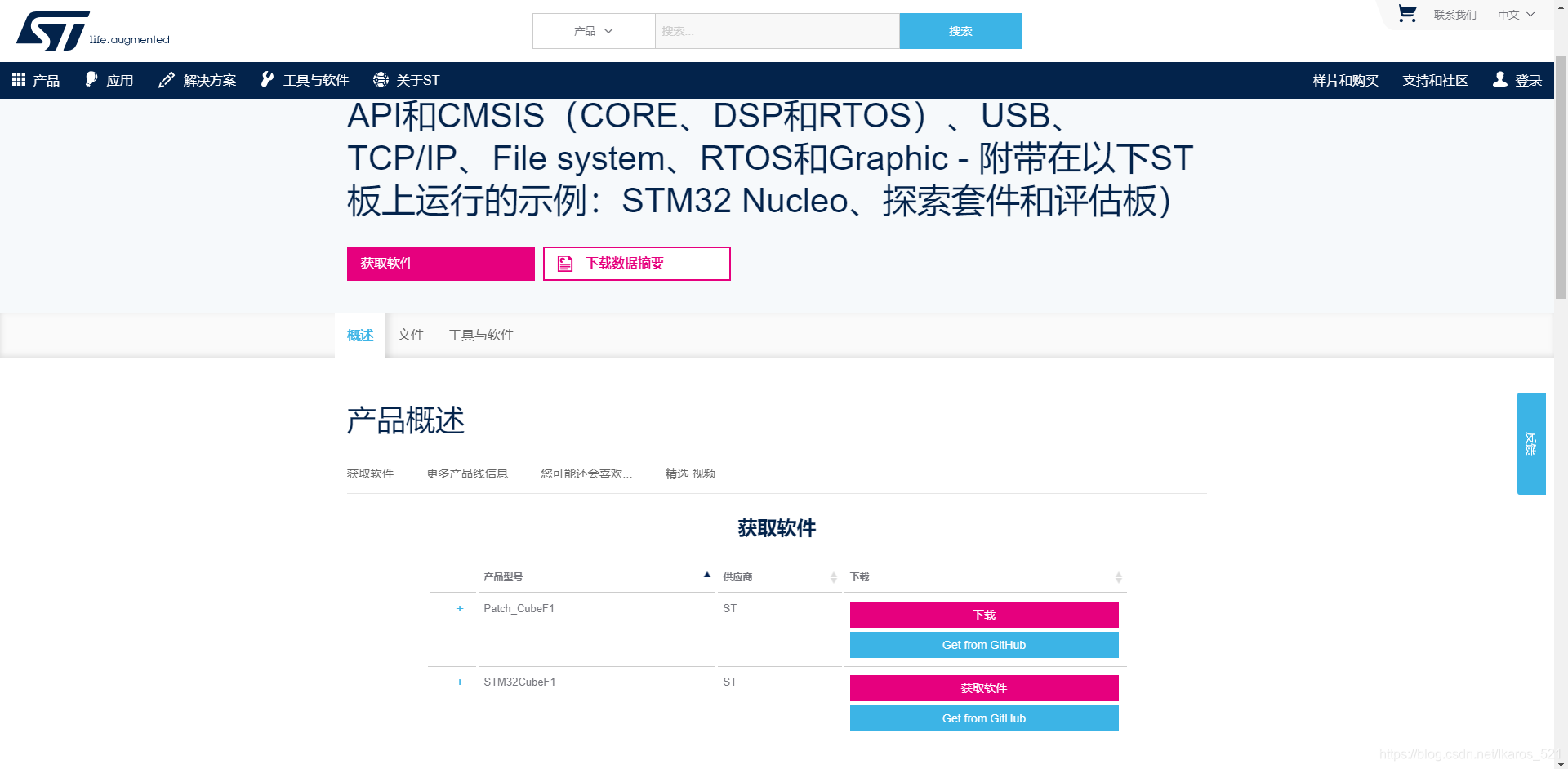Open 样片和购买 in navbar

[x=1346, y=80]
